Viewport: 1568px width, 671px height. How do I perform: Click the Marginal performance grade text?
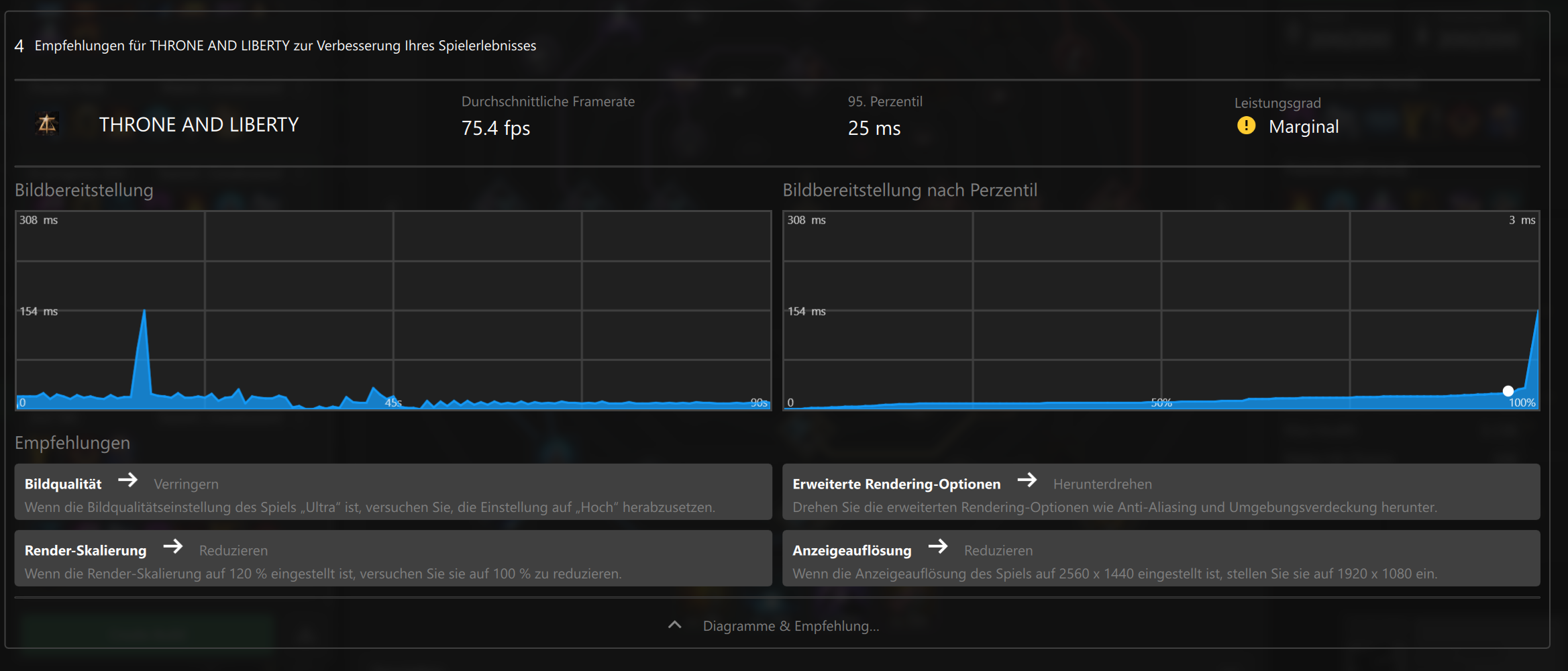(x=1304, y=127)
